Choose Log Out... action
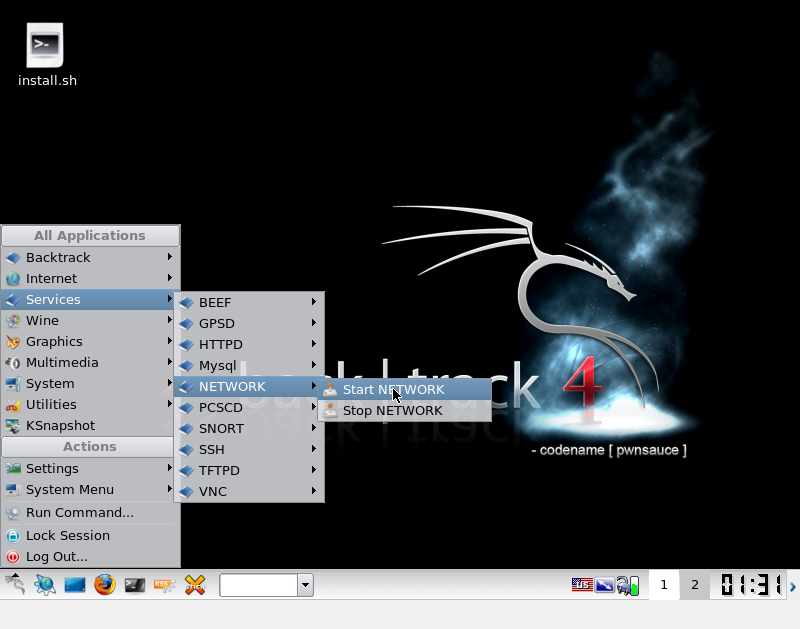This screenshot has height=629, width=800. [x=90, y=557]
